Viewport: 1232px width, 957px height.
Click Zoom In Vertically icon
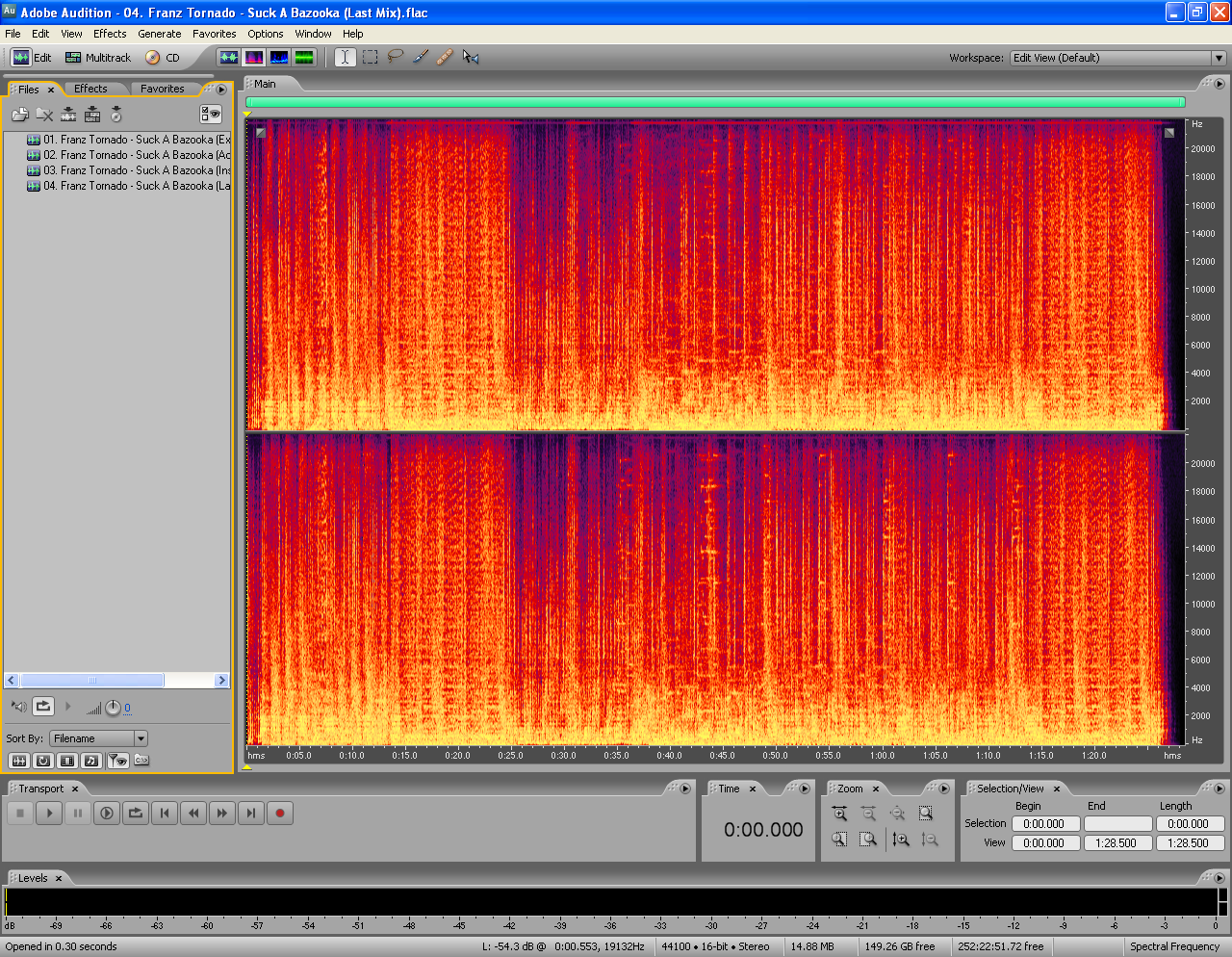click(x=901, y=840)
